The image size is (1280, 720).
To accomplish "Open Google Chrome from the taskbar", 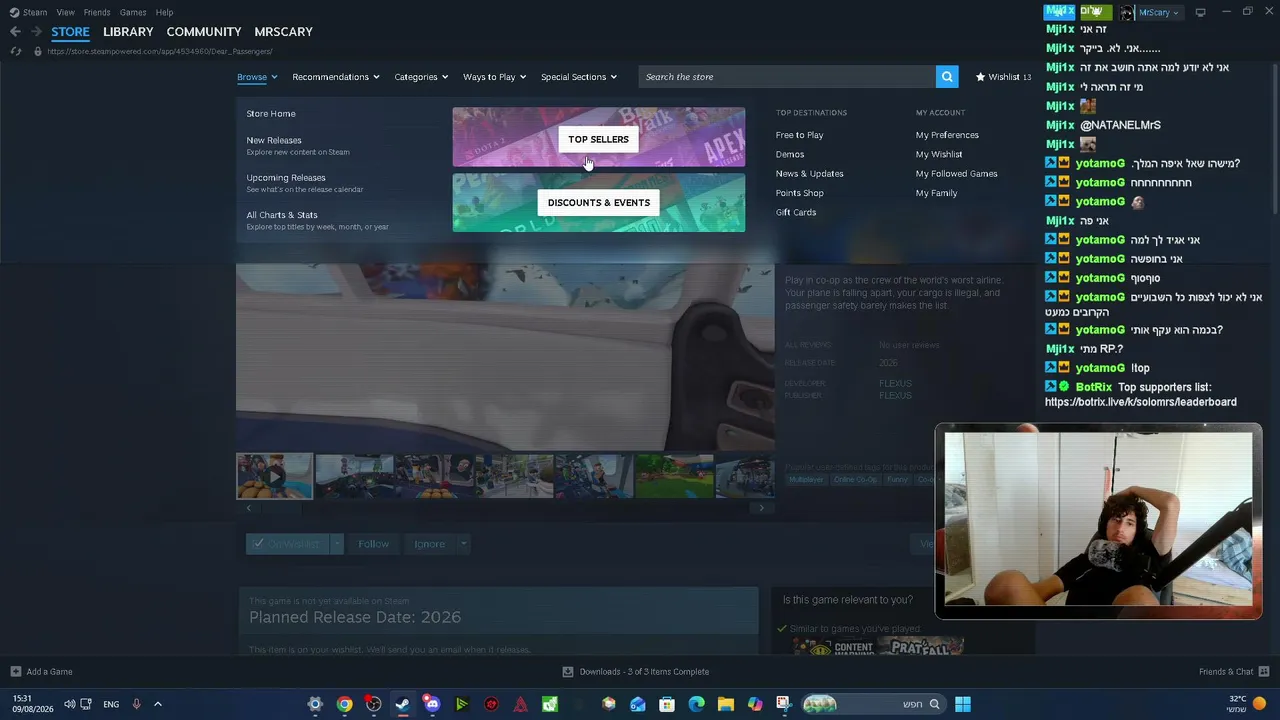I will 344,704.
